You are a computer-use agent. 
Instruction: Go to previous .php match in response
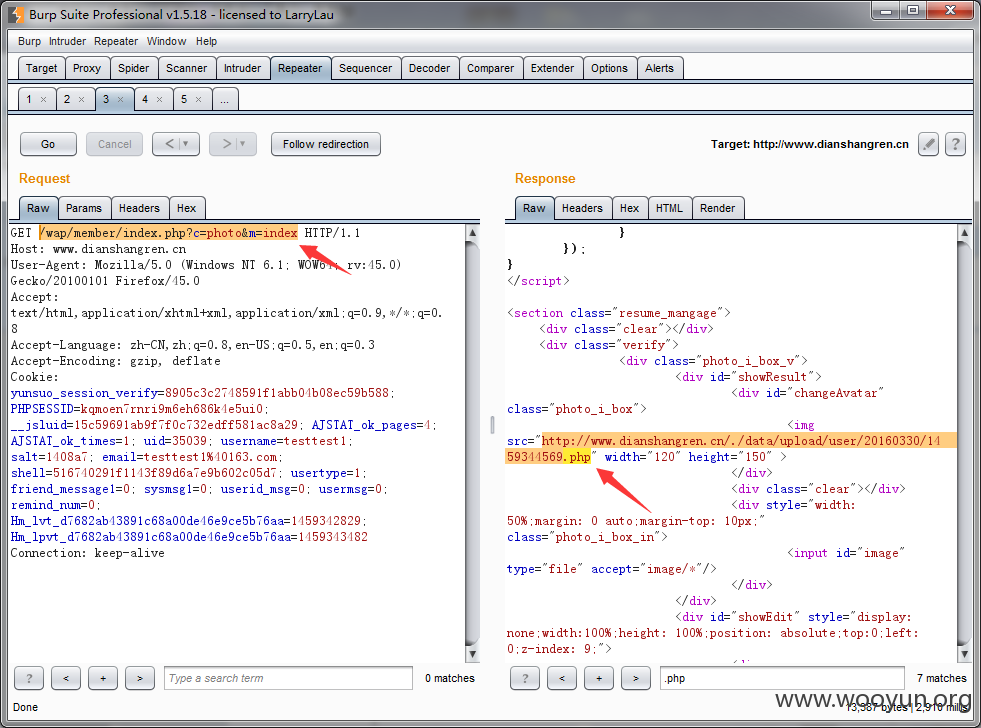click(562, 678)
